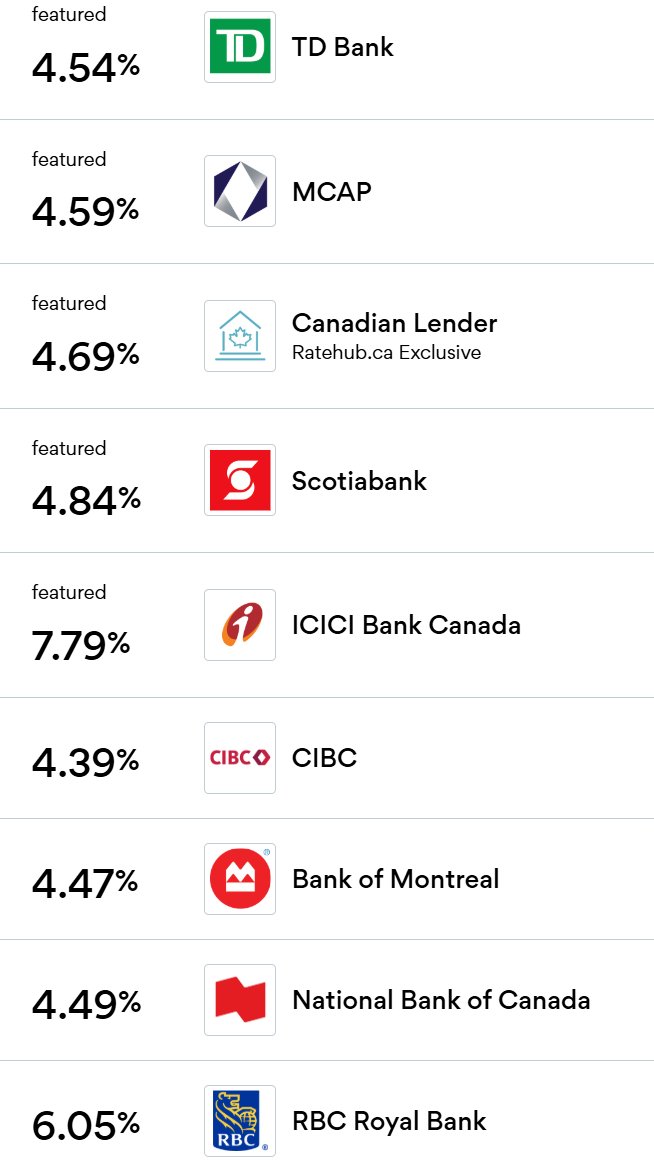Click the 7.79% featured rate

pos(81,645)
